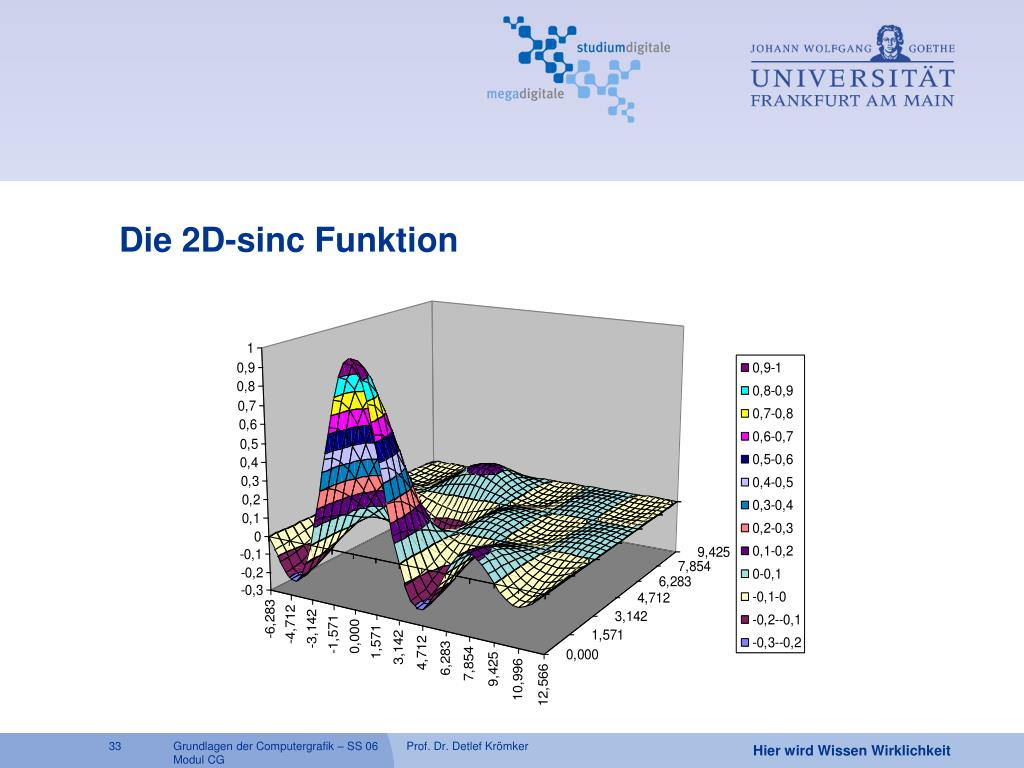Click horizontal axis label 10,996

[519, 679]
